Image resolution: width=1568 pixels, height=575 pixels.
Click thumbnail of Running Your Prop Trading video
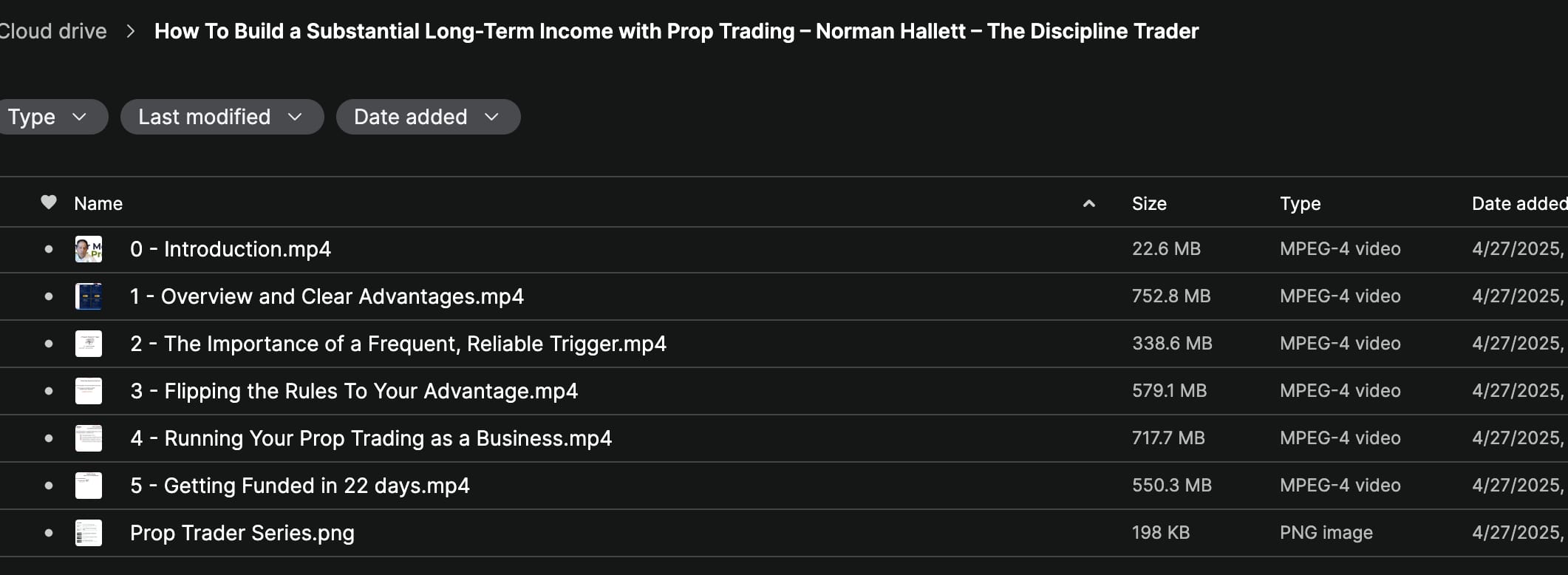tap(89, 438)
